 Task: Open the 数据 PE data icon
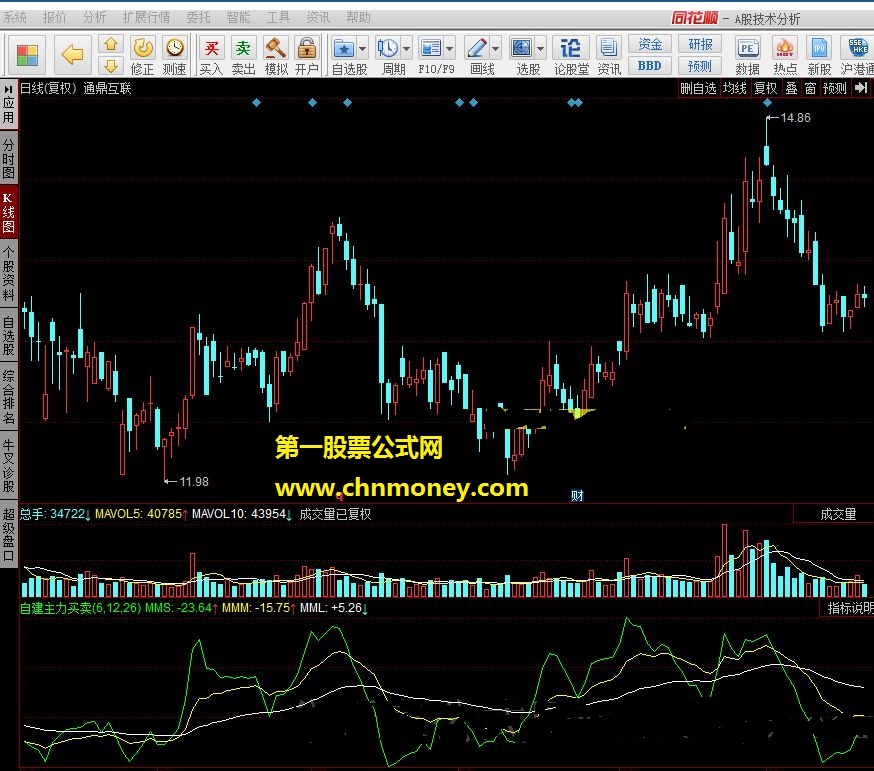(747, 55)
